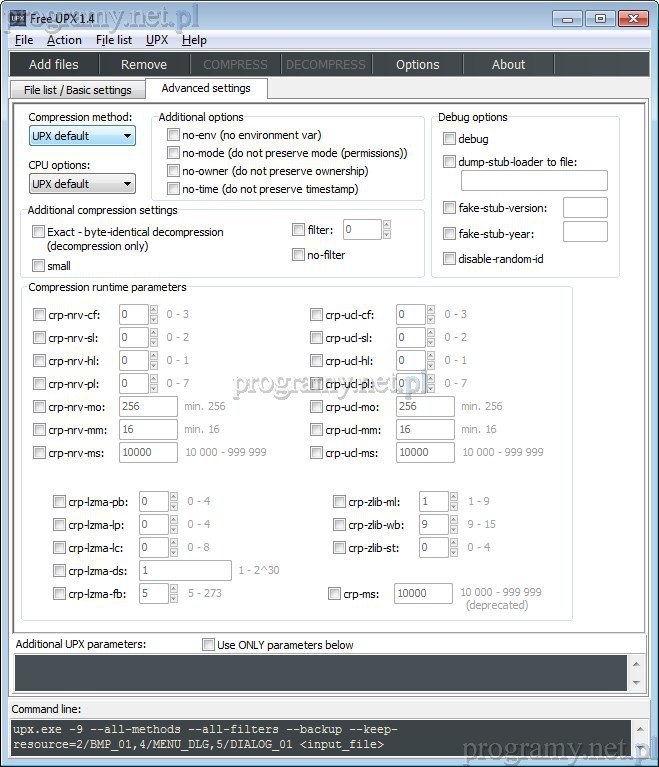Switch to File list / Basic settings tab
The image size is (659, 767).
[x=78, y=90]
